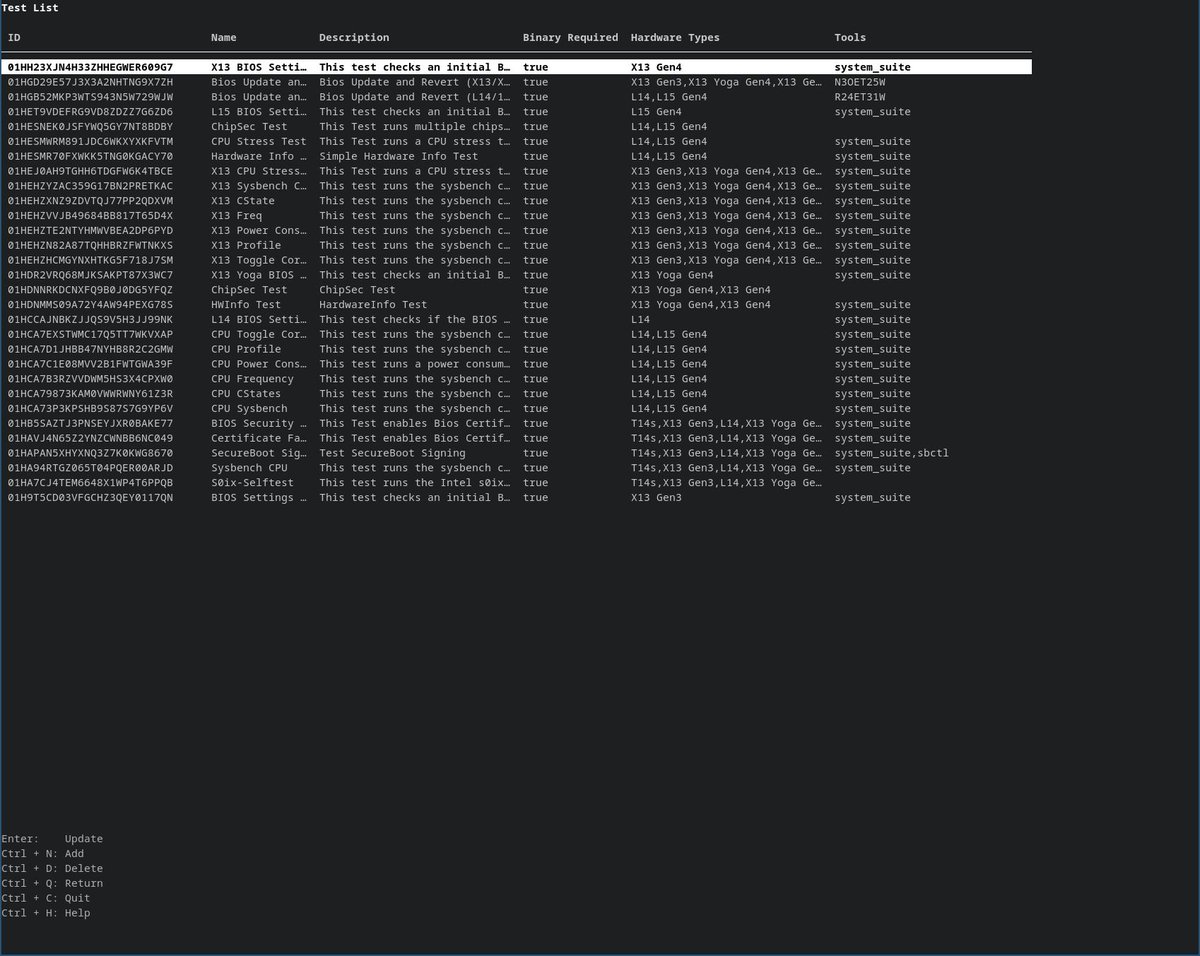Image resolution: width=1200 pixels, height=956 pixels.
Task: Select the Certificate Fa… name cell
Action: coord(259,438)
